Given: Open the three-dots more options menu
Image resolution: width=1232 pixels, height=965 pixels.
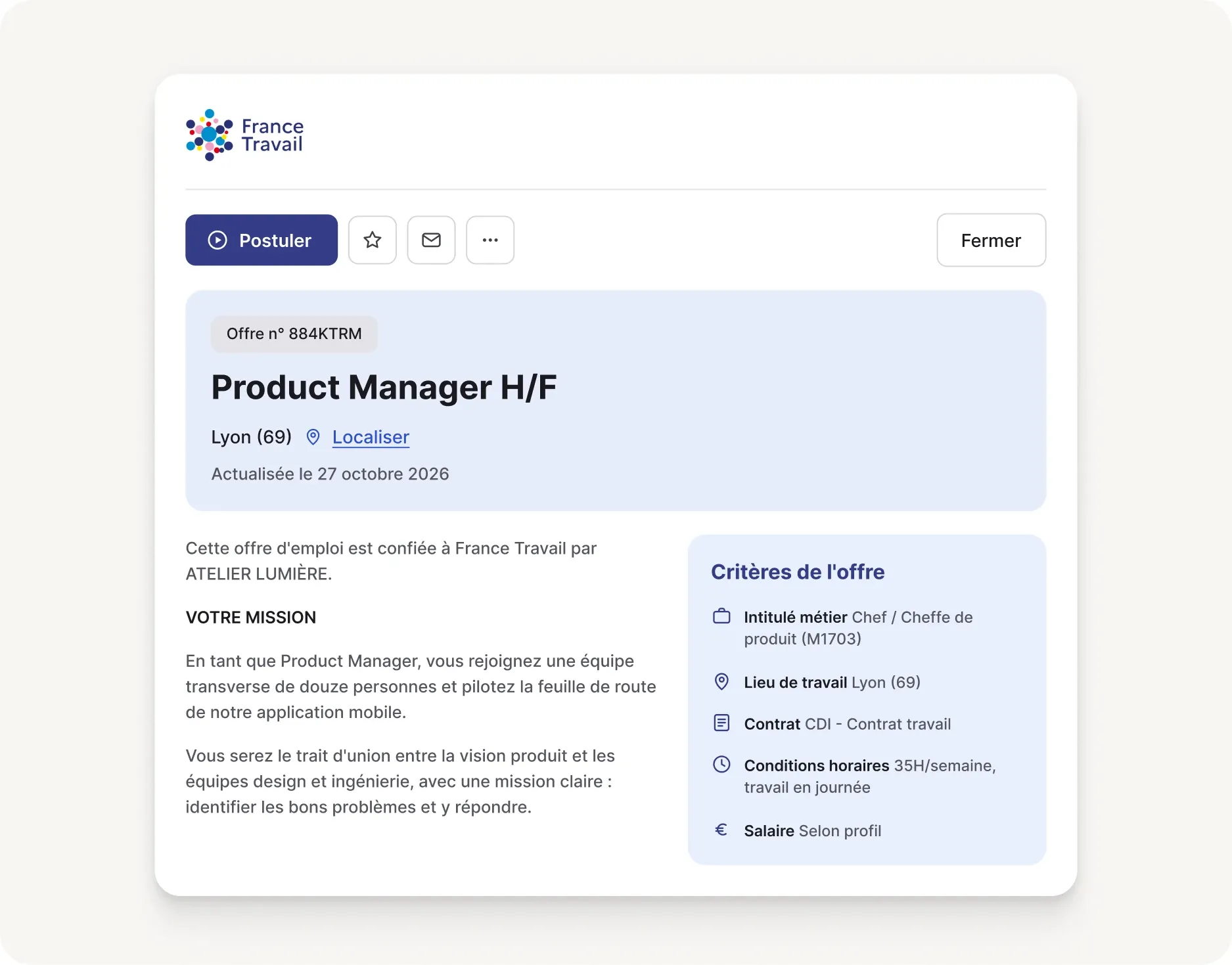Looking at the screenshot, I should tap(490, 240).
